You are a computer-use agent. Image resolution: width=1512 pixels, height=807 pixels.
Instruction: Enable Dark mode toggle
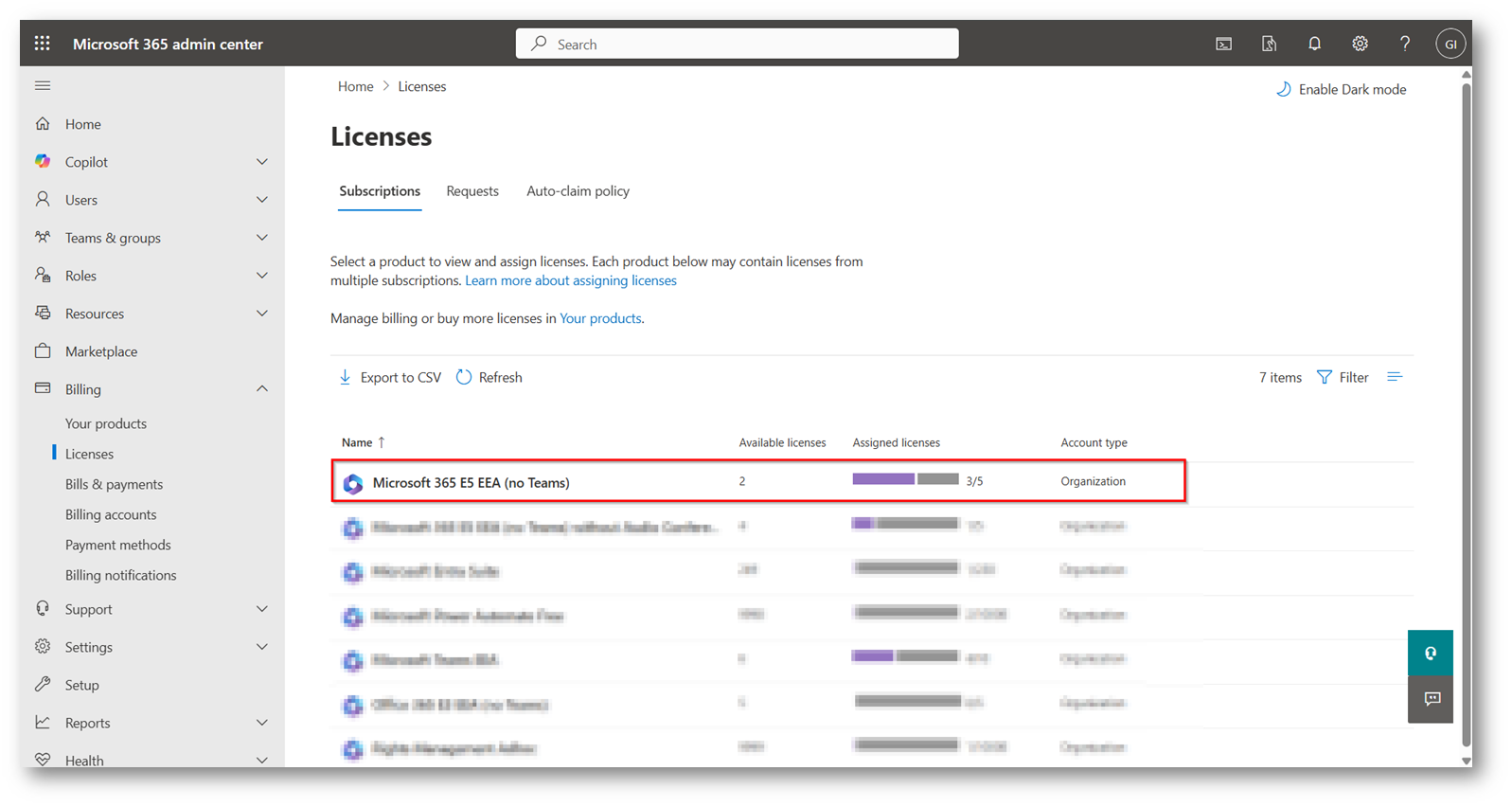[x=1342, y=89]
